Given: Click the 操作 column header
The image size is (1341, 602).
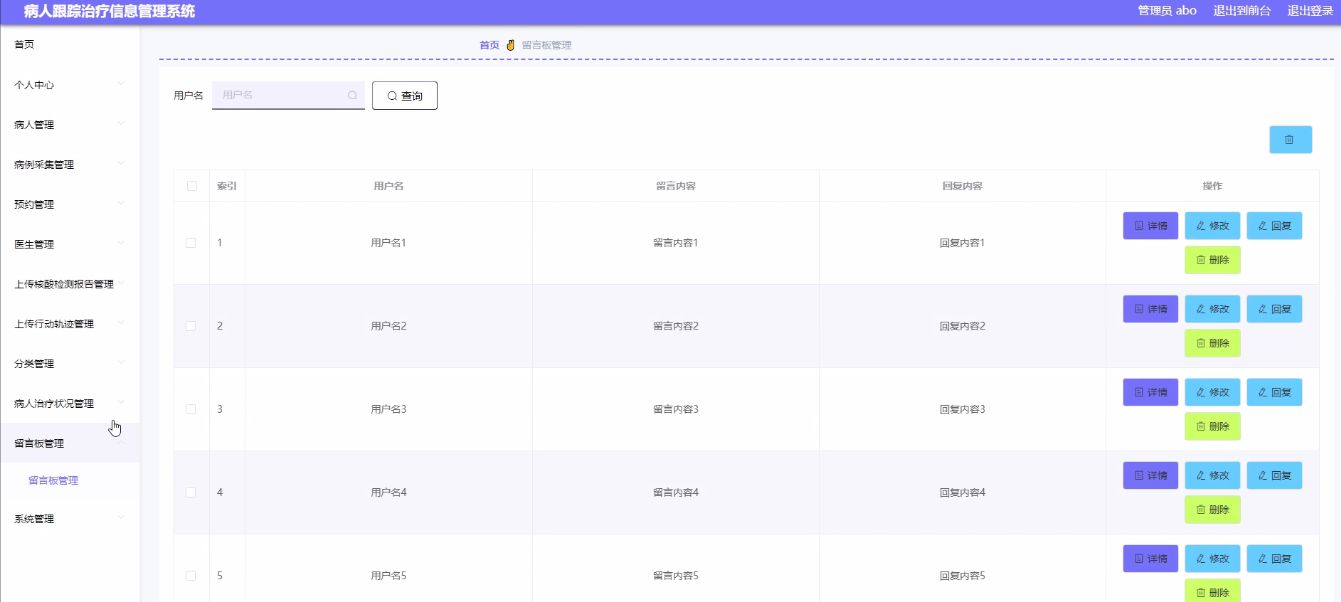Looking at the screenshot, I should click(x=1212, y=186).
